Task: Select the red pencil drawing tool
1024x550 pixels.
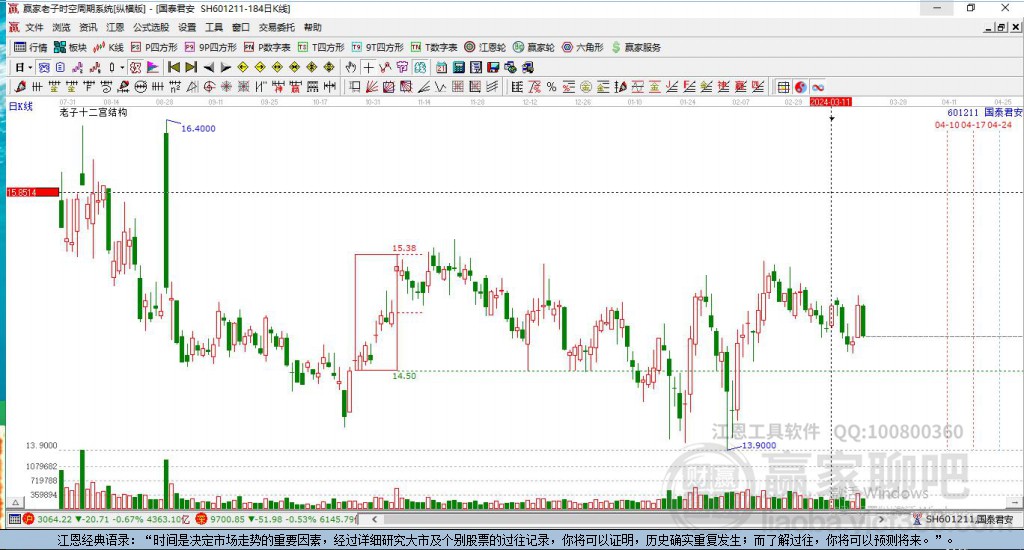Action: point(20,87)
